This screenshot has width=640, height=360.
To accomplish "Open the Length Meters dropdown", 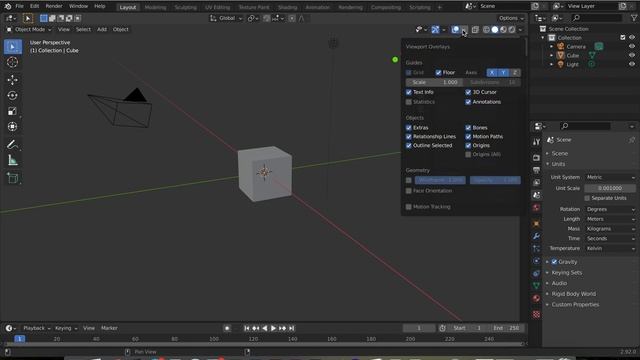I will click(x=611, y=219).
